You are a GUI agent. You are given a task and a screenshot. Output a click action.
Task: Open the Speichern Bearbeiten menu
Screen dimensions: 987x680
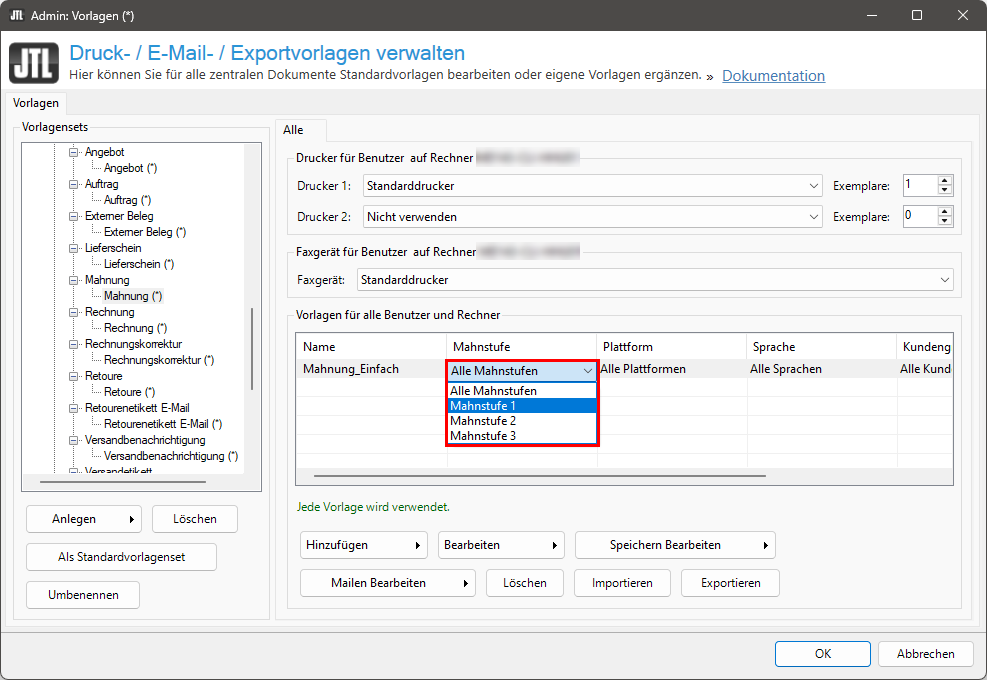click(675, 545)
